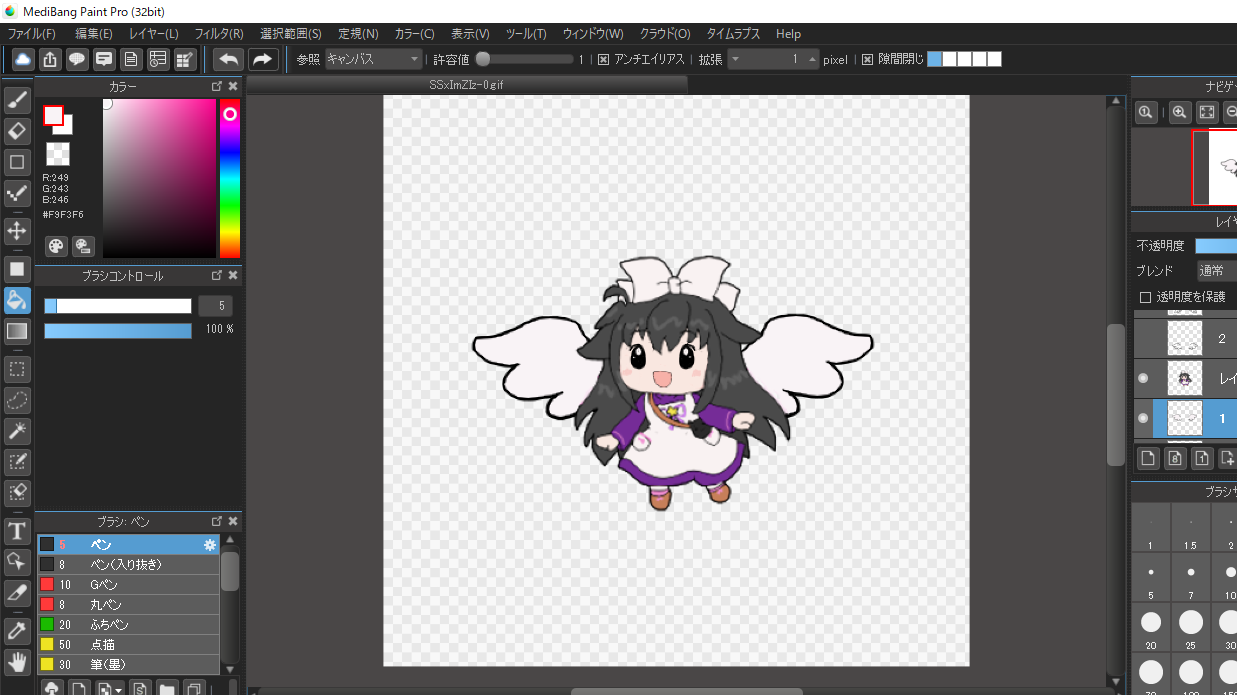Select the Divide/slice tool

point(17,592)
